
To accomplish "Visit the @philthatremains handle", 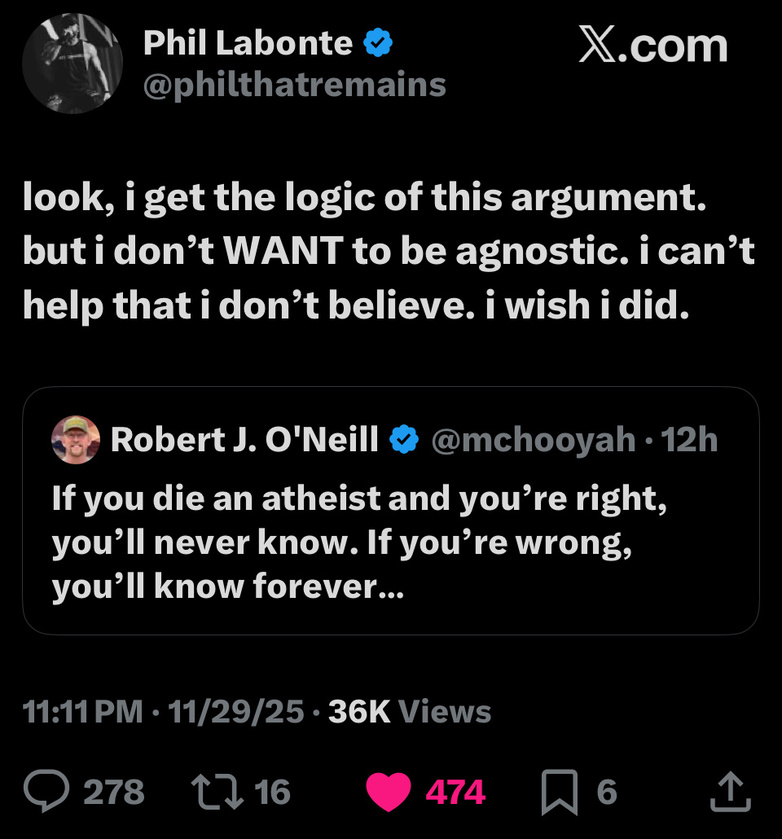I will tap(294, 85).
